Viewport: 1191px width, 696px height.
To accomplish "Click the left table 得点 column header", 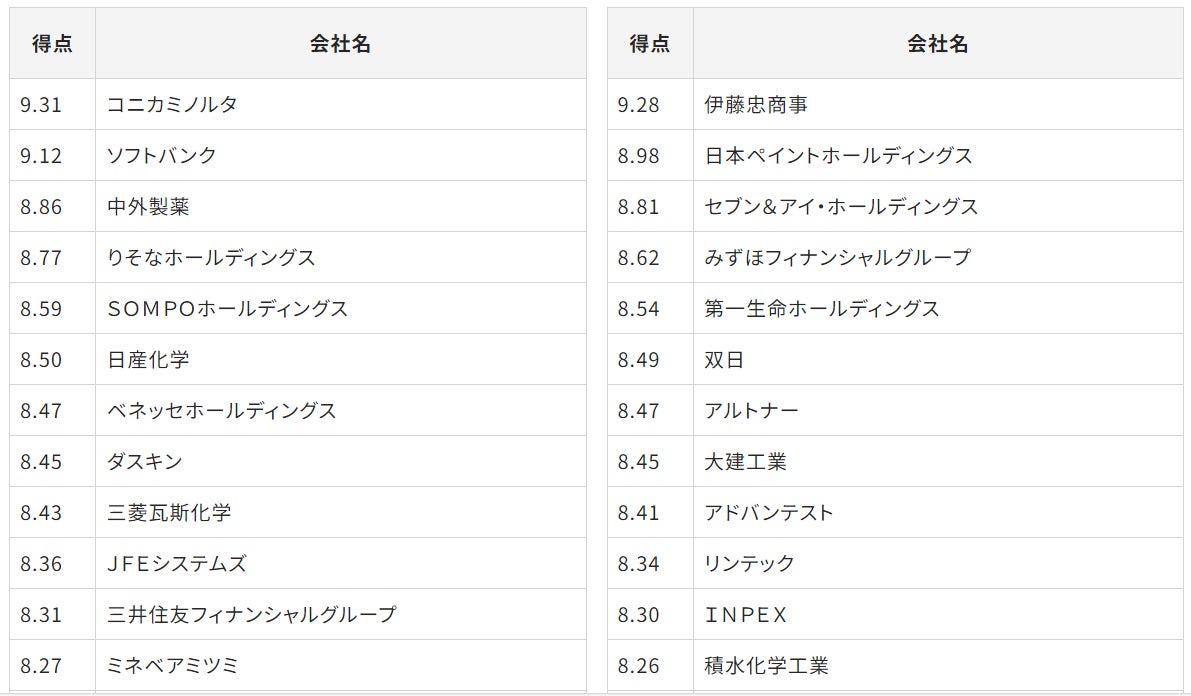I will point(52,44).
